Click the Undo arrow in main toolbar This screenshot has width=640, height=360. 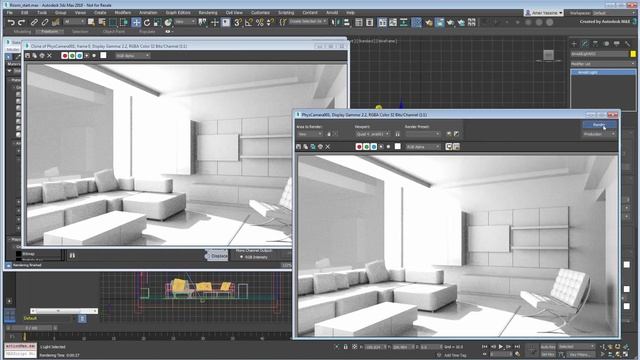tap(11, 22)
